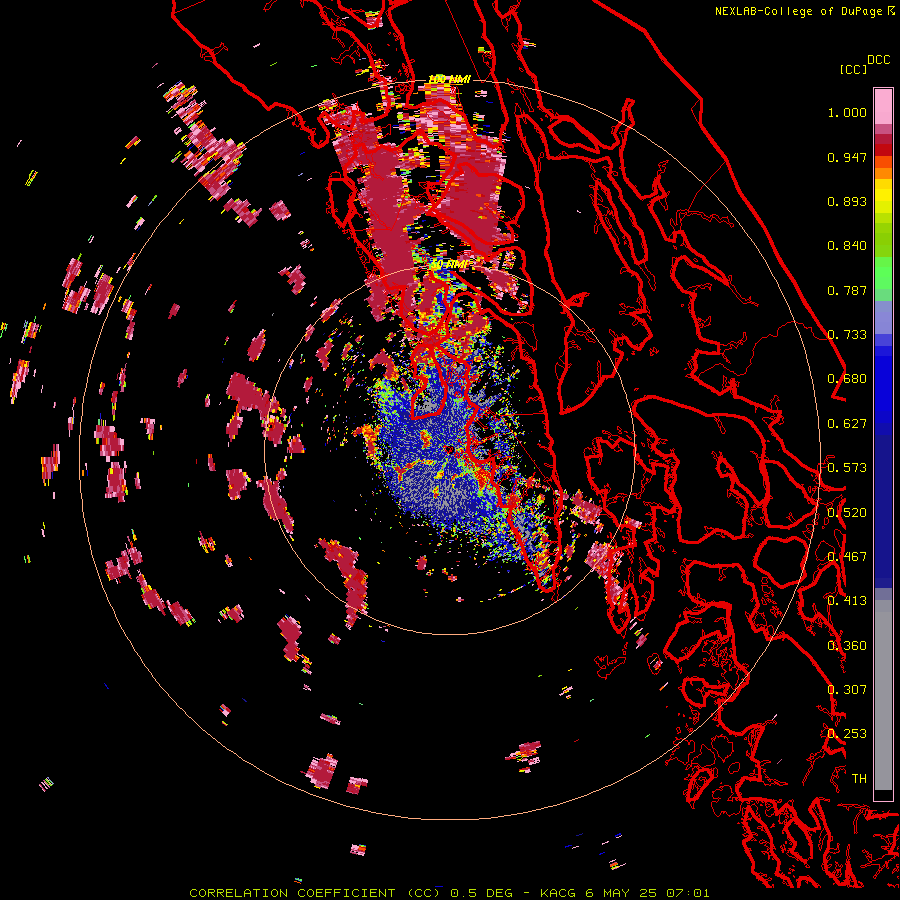The image size is (900, 900).
Task: Click the 0.413 scale value label
Action: pyautogui.click(x=847, y=601)
